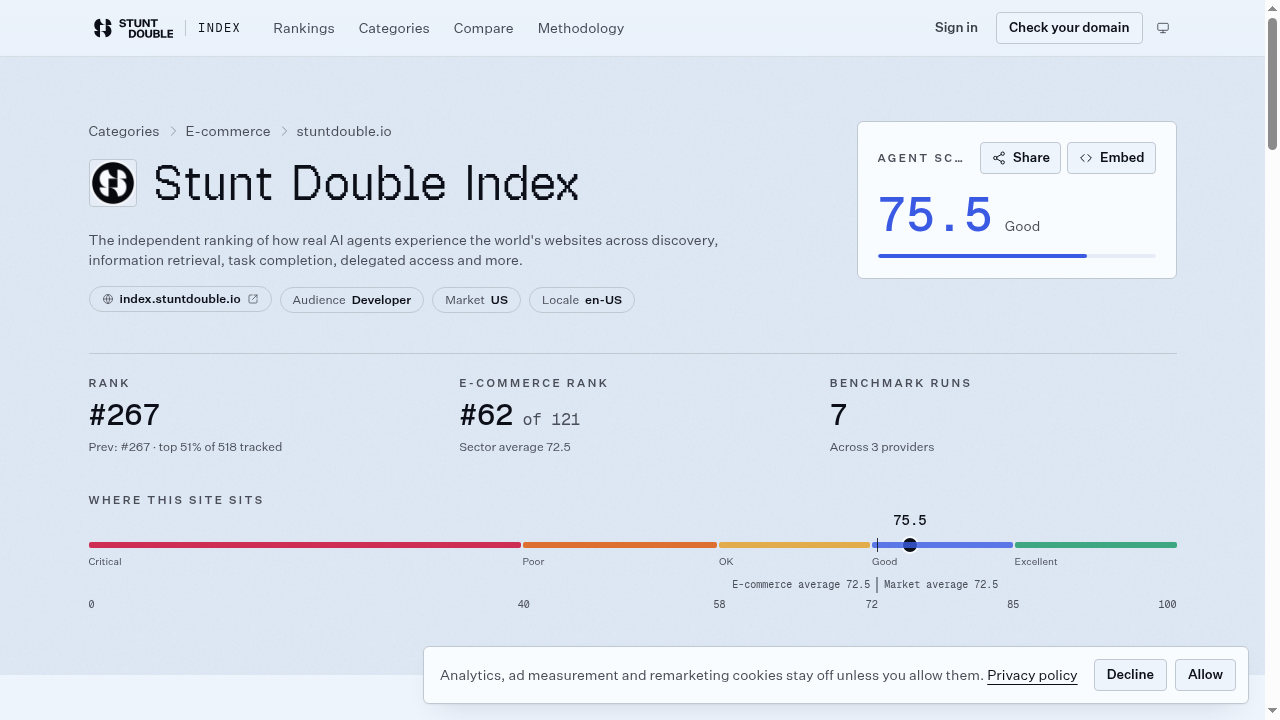Image resolution: width=1280 pixels, height=720 pixels.
Task: Click the "E-commerce average 72.5" label
Action: pyautogui.click(x=801, y=585)
